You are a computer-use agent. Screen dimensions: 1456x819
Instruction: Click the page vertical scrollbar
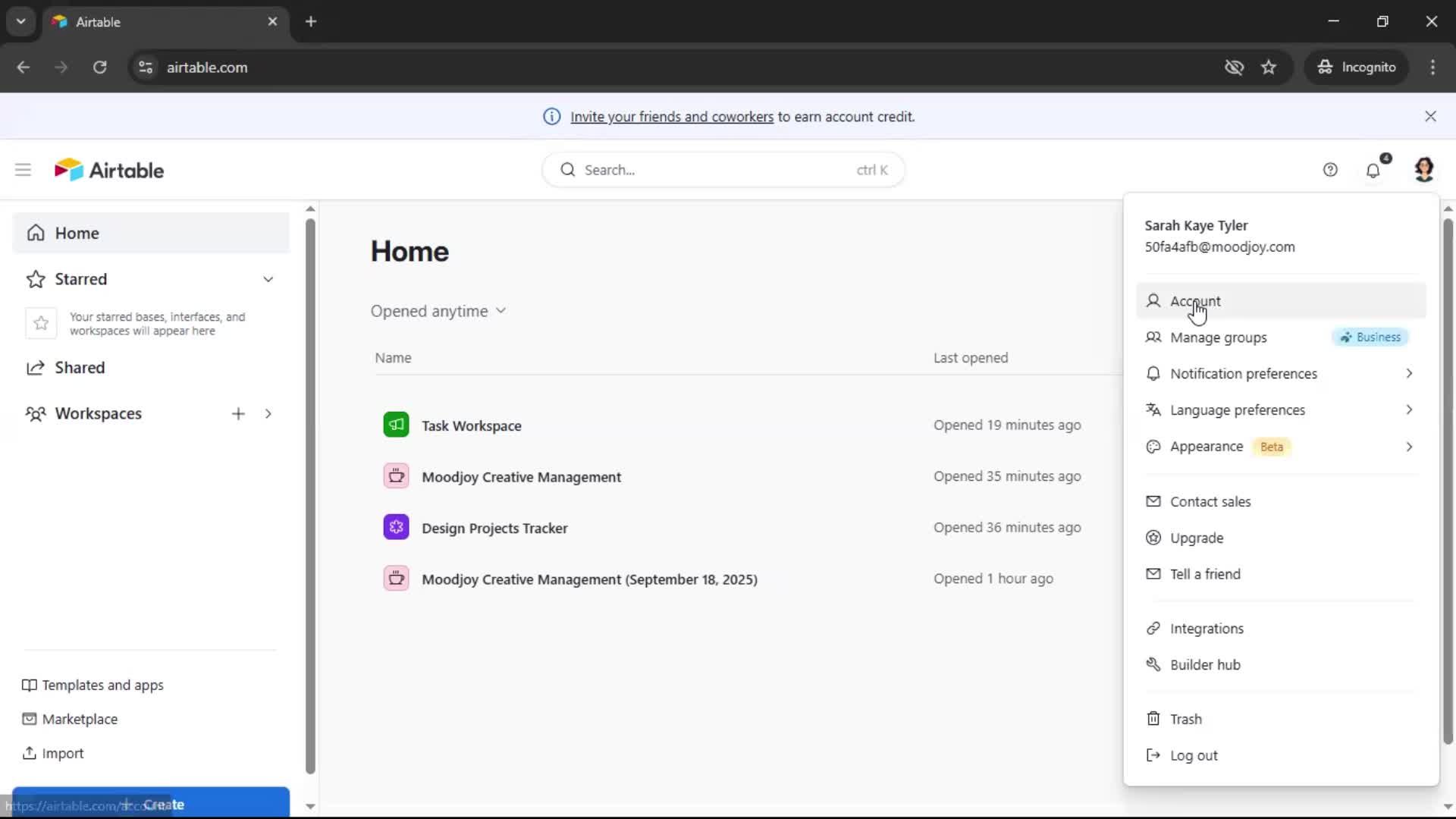pyautogui.click(x=1448, y=482)
